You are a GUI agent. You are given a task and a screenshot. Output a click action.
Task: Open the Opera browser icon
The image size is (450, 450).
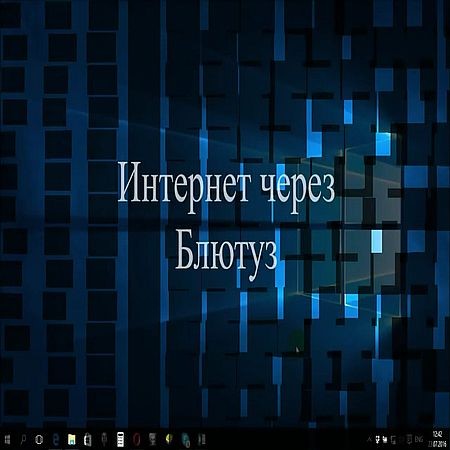pos(137,440)
